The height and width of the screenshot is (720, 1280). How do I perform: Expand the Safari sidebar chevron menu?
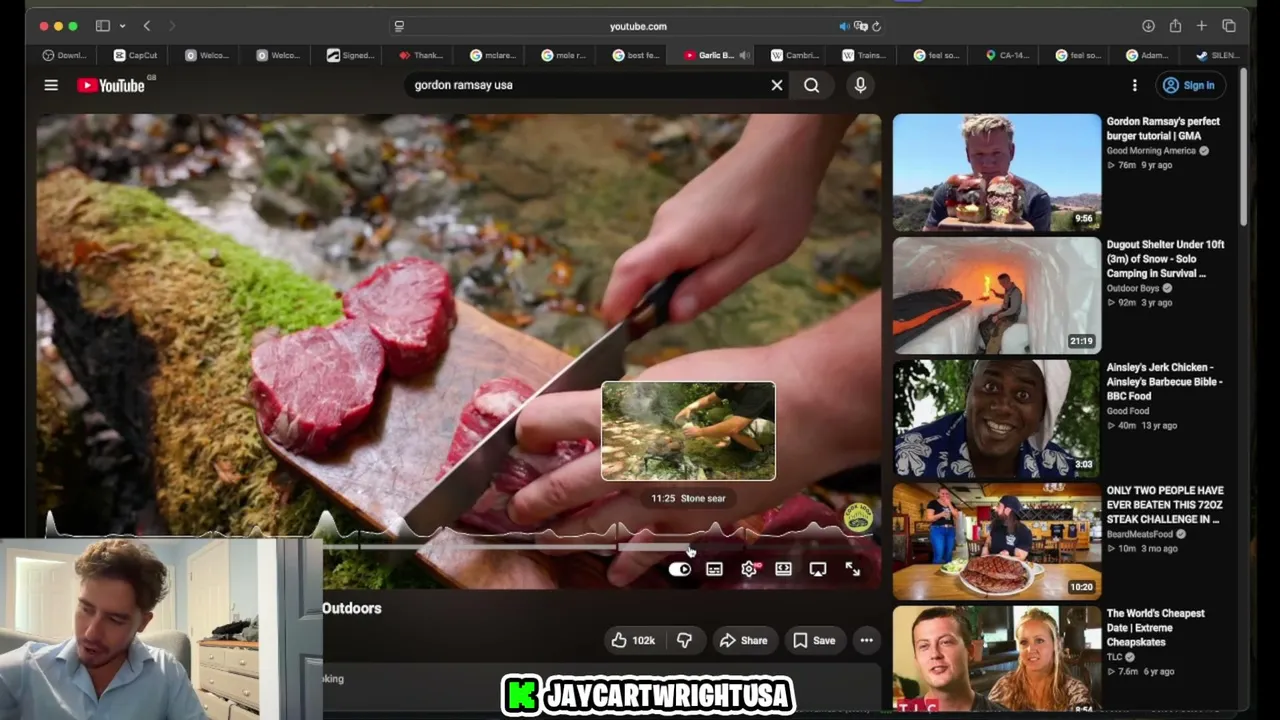(122, 26)
